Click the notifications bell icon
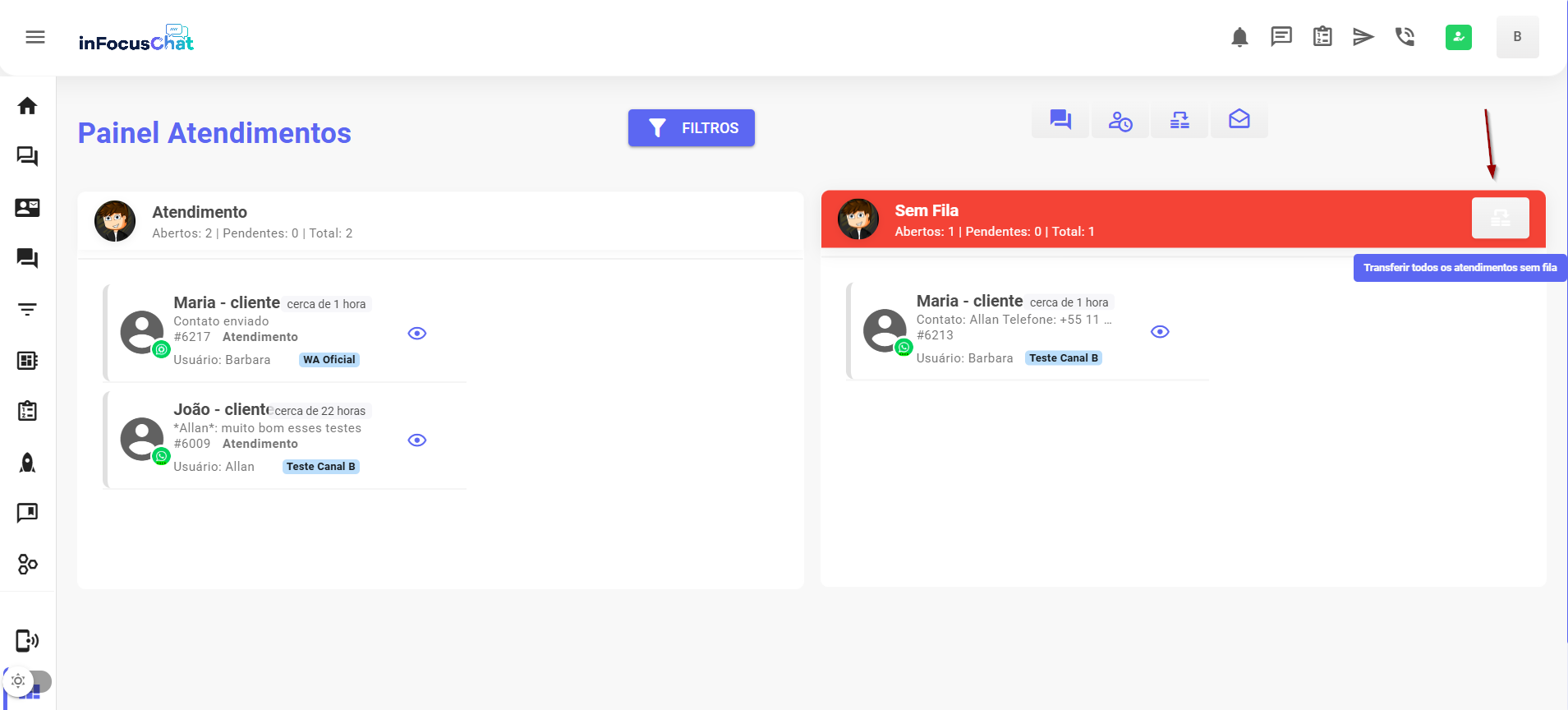1568x710 pixels. tap(1239, 37)
